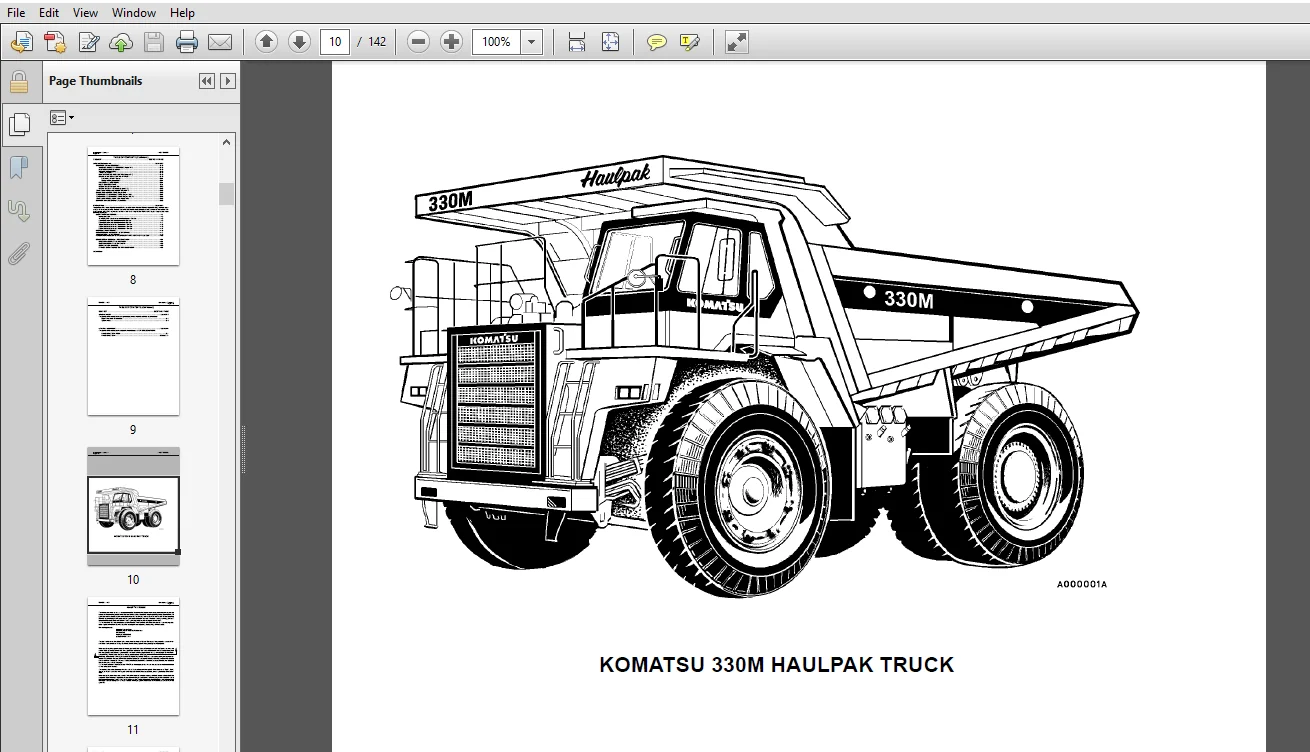
Task: Select the page 11 thumbnail
Action: pos(133,656)
